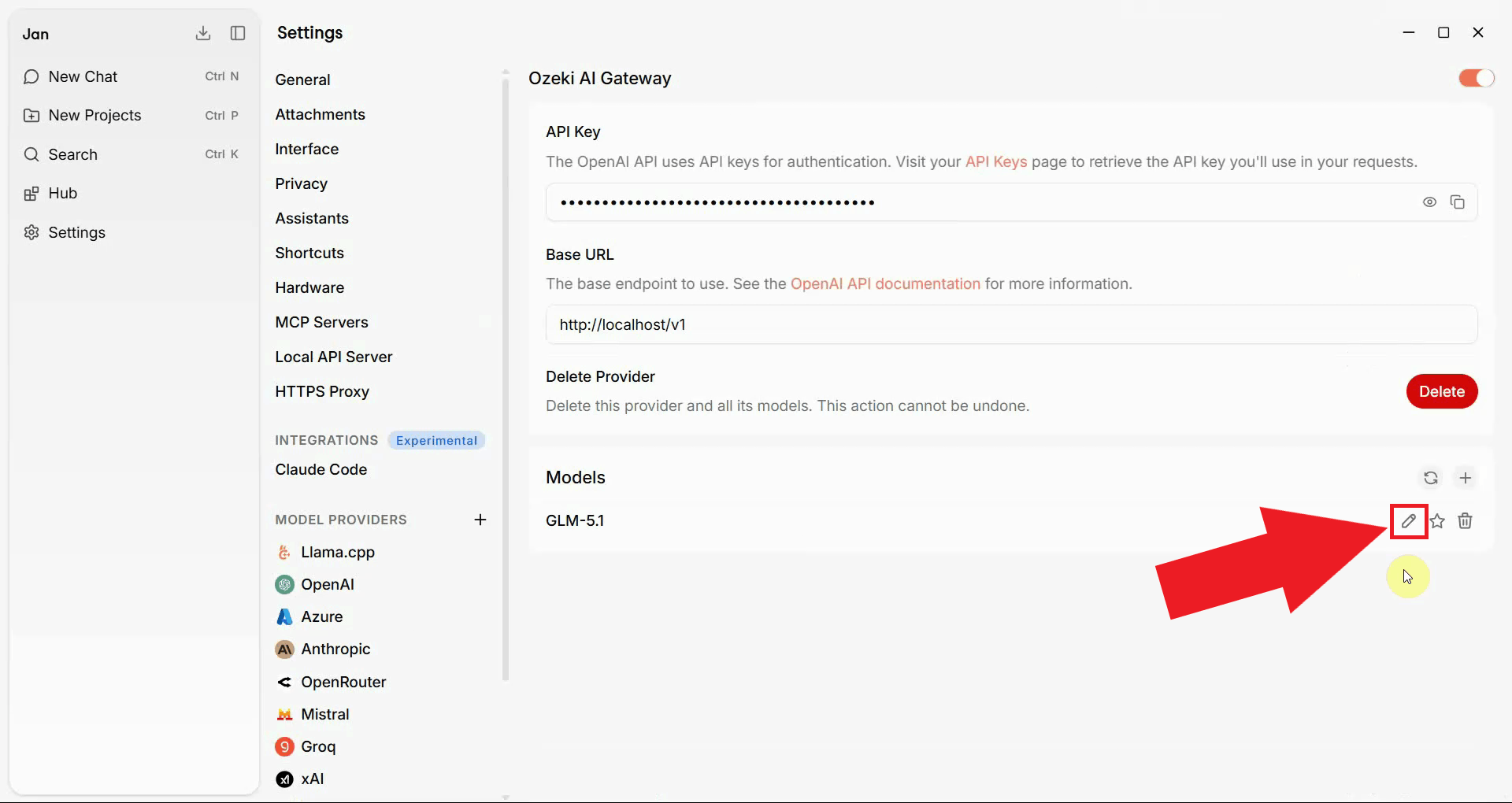This screenshot has height=803, width=1512.
Task: Open the Local API Server section
Action: pos(334,357)
